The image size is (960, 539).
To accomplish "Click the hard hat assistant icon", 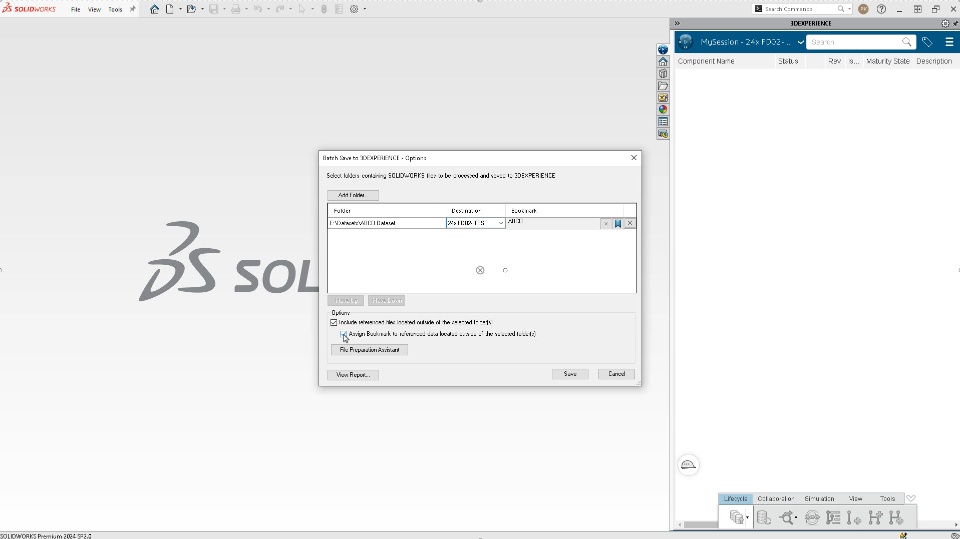I will [x=688, y=465].
